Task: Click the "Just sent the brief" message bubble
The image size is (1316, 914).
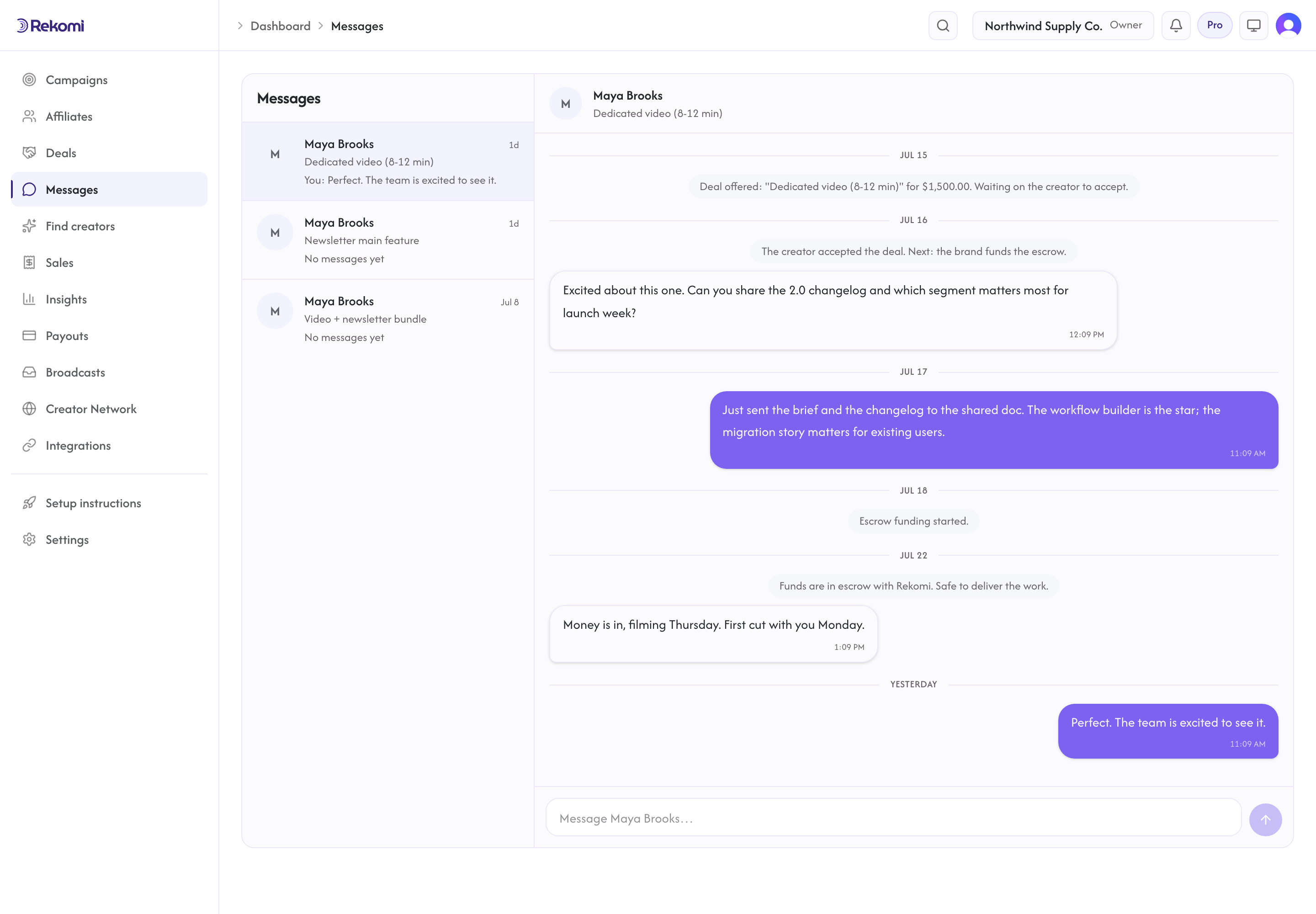Action: [993, 430]
